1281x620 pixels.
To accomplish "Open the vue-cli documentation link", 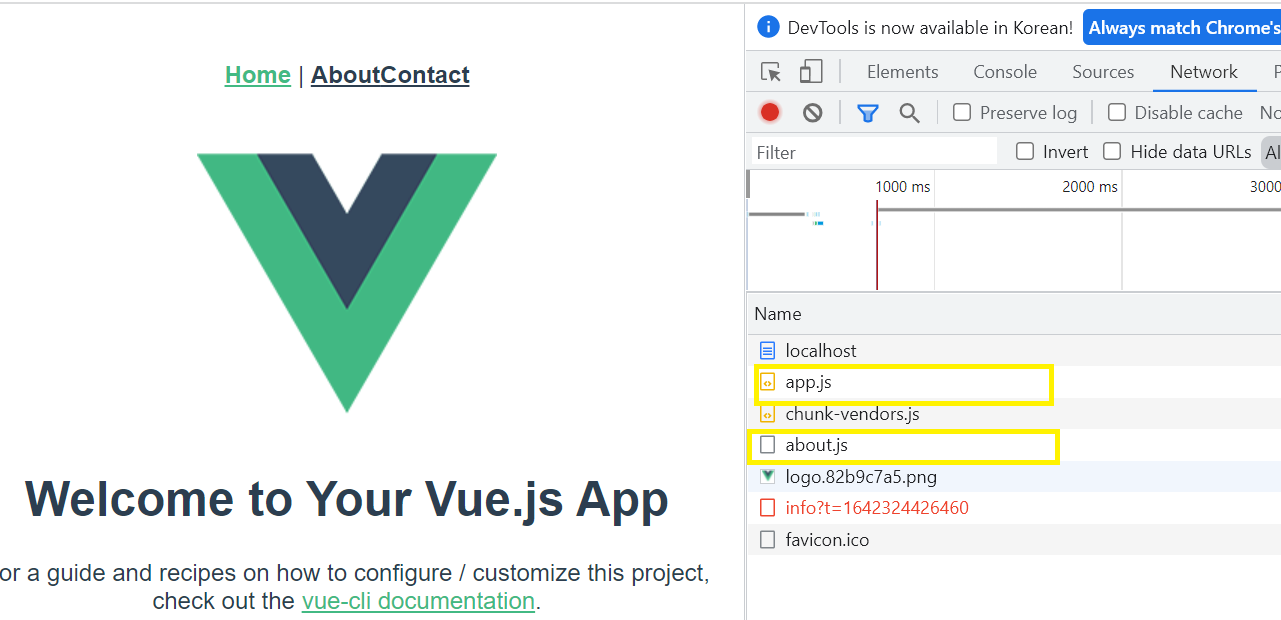I will (418, 601).
